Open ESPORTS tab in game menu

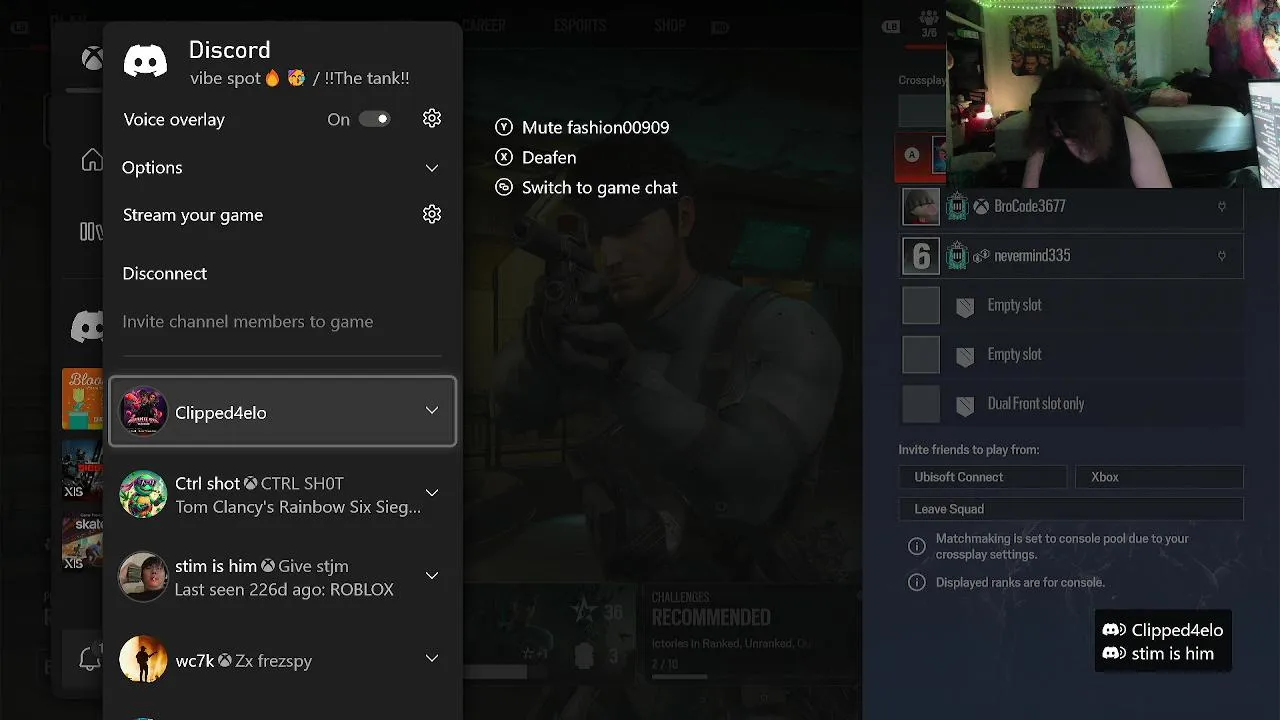click(580, 26)
